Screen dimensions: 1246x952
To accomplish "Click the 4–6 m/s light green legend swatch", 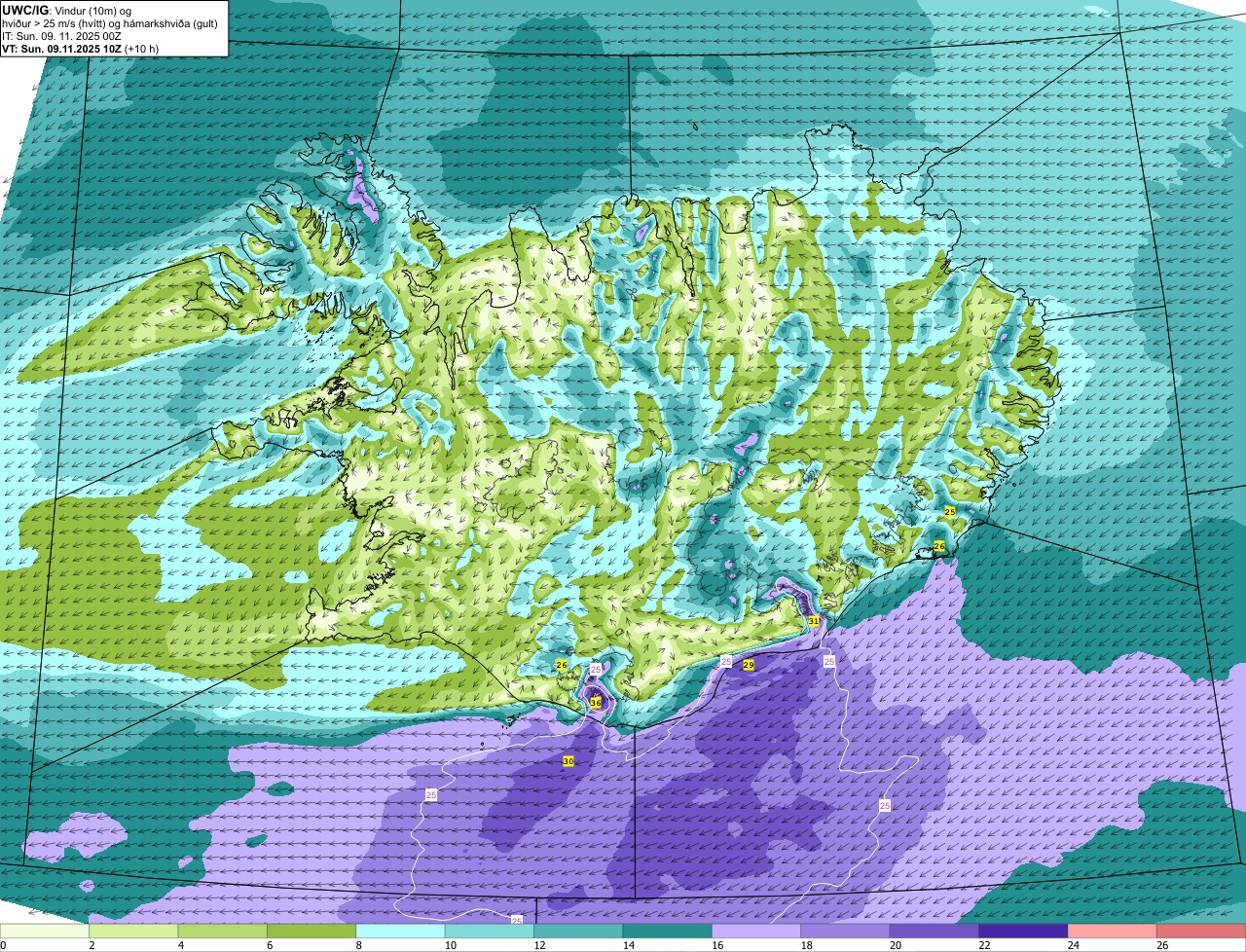I will tap(223, 931).
